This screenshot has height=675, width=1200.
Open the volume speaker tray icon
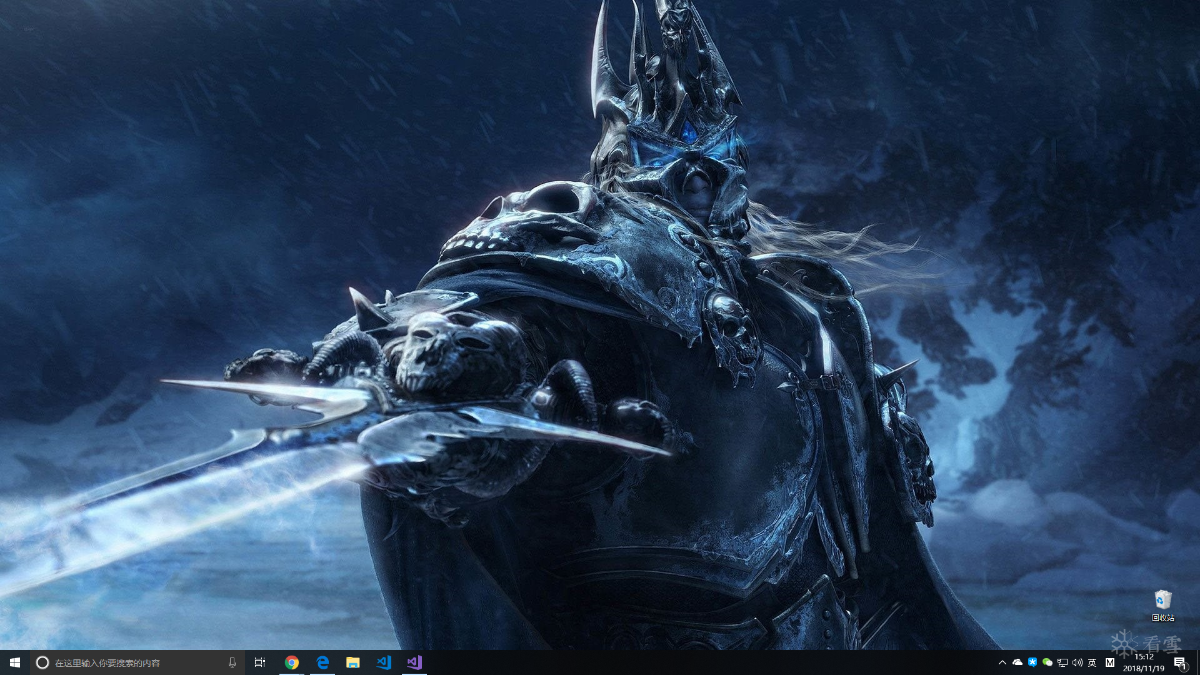point(1077,662)
